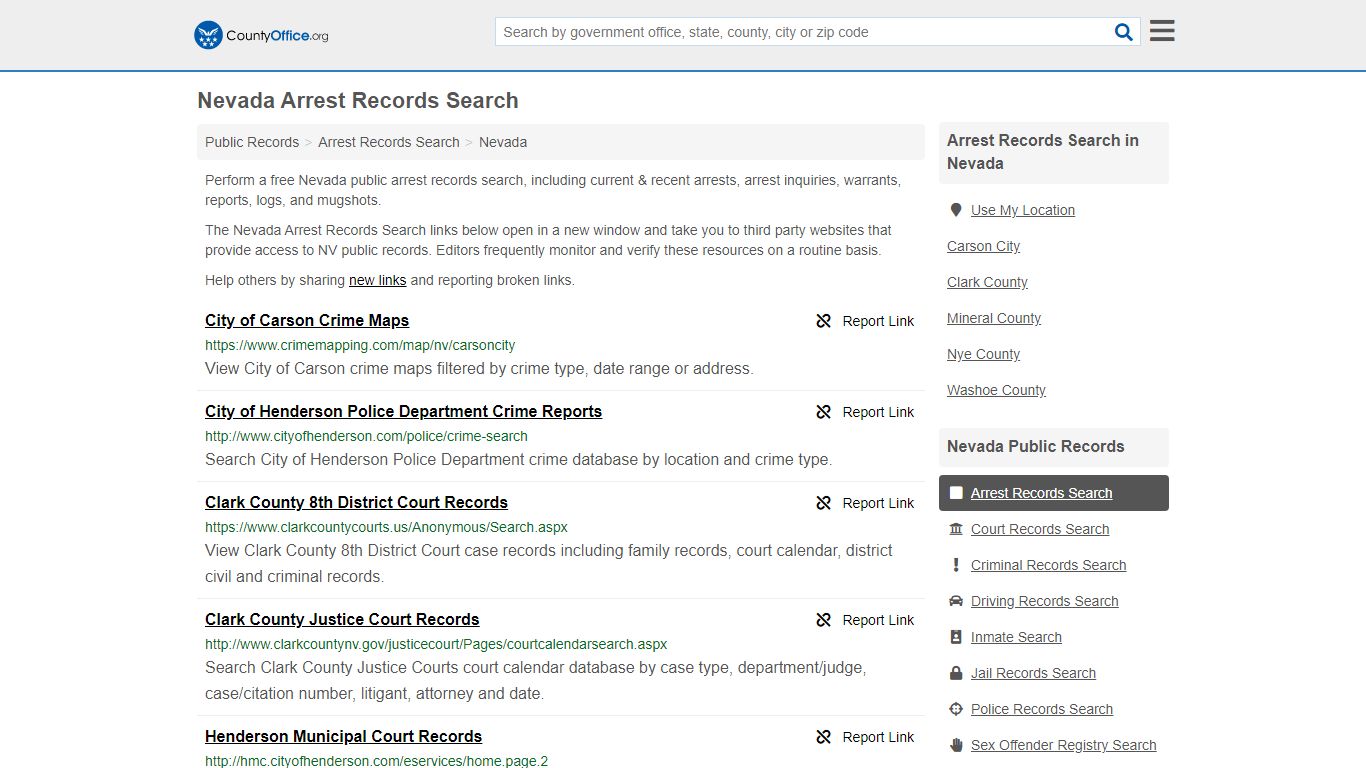This screenshot has width=1366, height=768.
Task: Open City of Carson Crime Maps title
Action: [307, 320]
